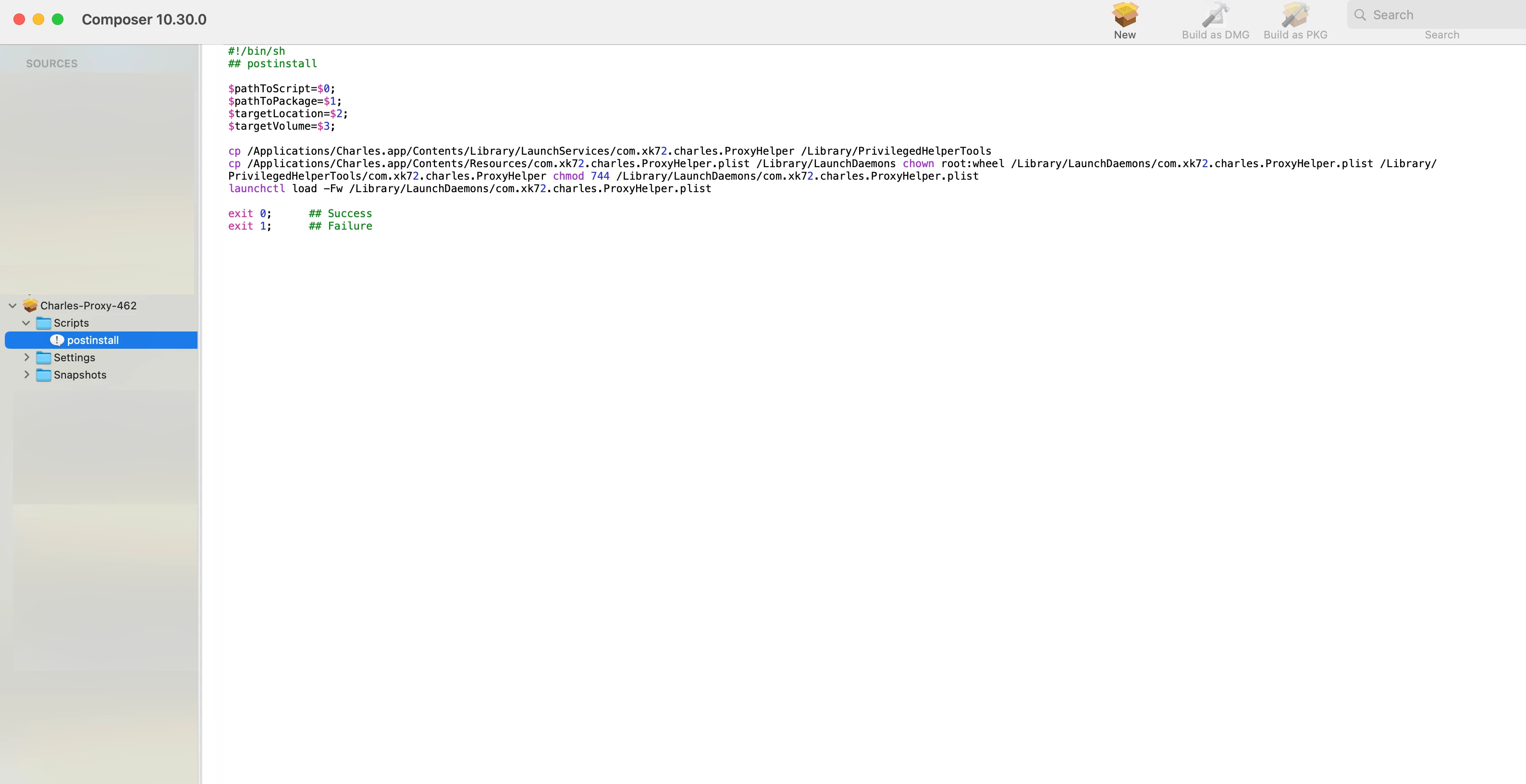Collapse the Charles-Proxy-462 package tree
This screenshot has height=784, width=1526.
pos(12,306)
